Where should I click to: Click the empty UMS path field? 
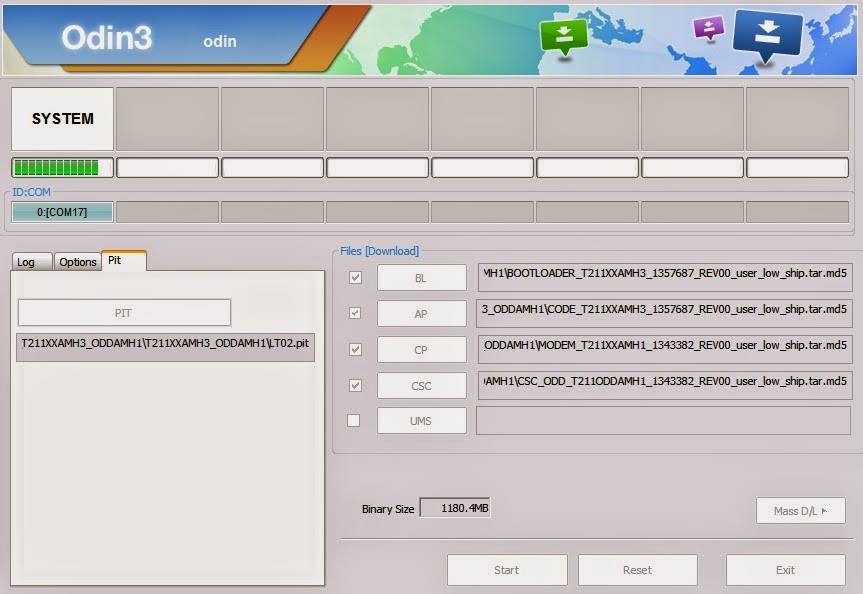coord(663,421)
